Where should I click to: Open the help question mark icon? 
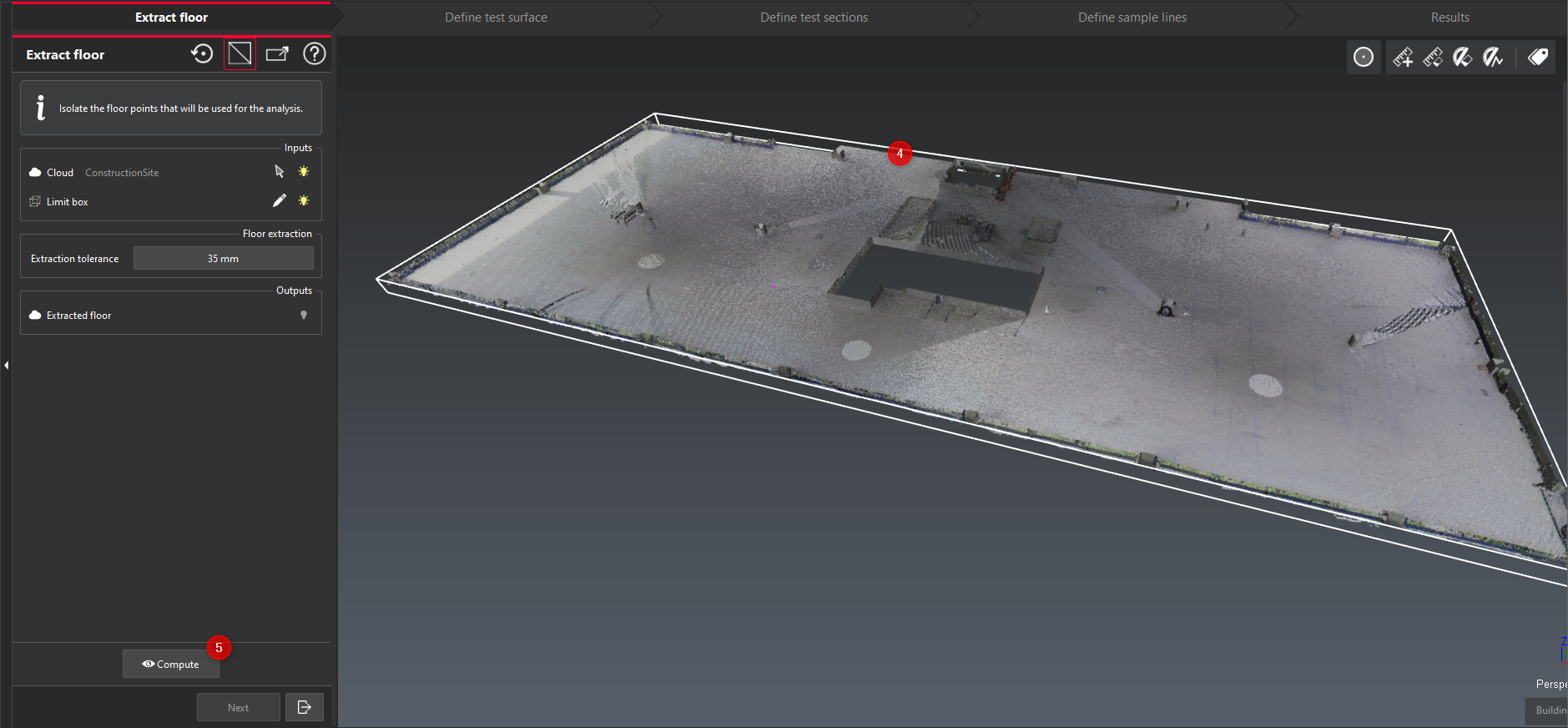pyautogui.click(x=314, y=54)
